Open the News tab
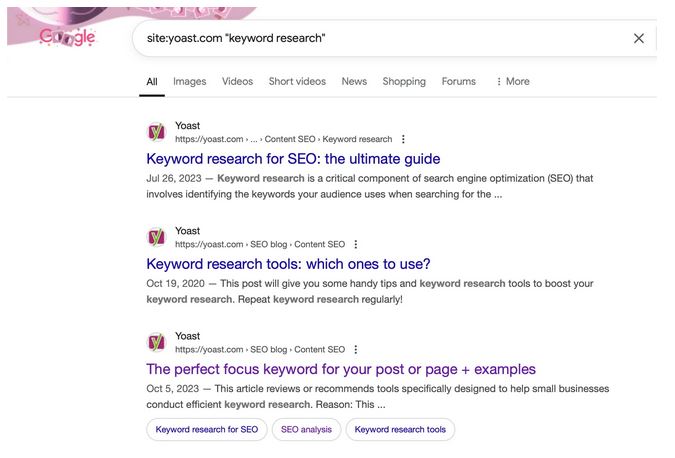The width and height of the screenshot is (675, 458). pyautogui.click(x=354, y=81)
